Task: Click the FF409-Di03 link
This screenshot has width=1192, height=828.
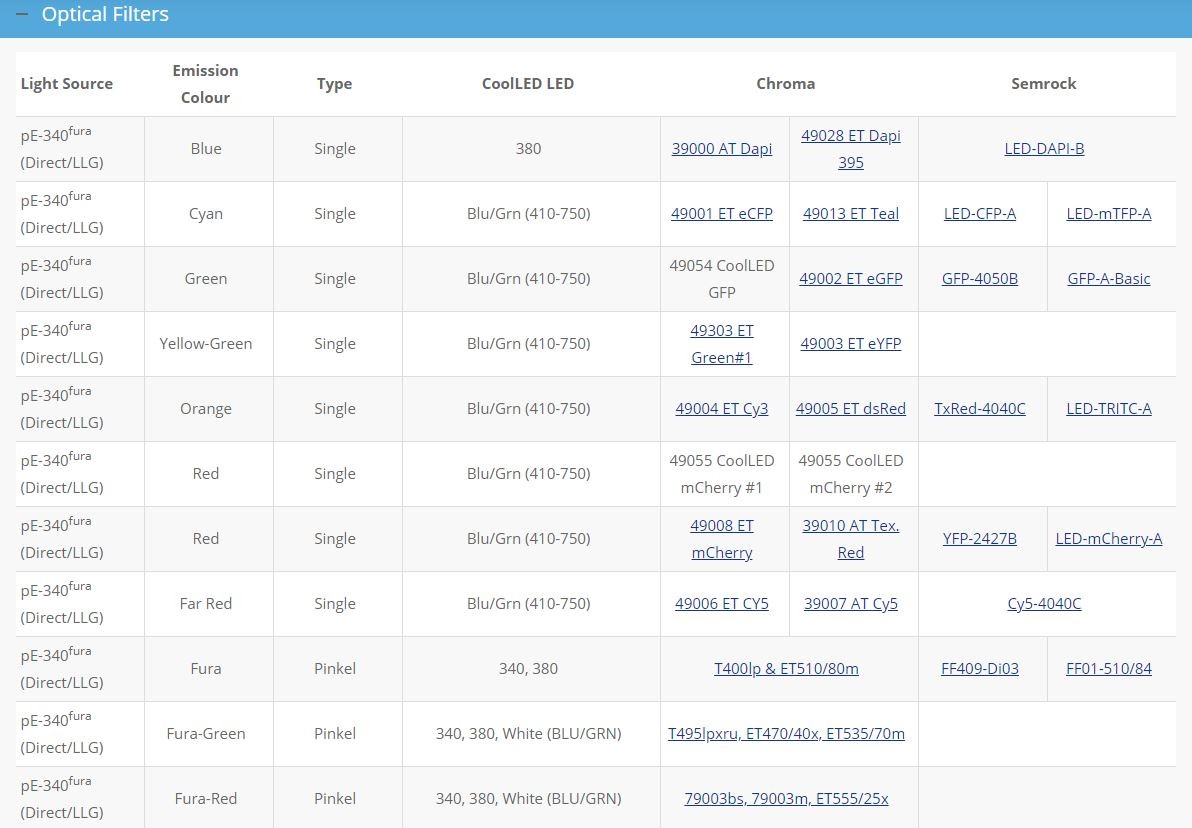Action: 980,669
